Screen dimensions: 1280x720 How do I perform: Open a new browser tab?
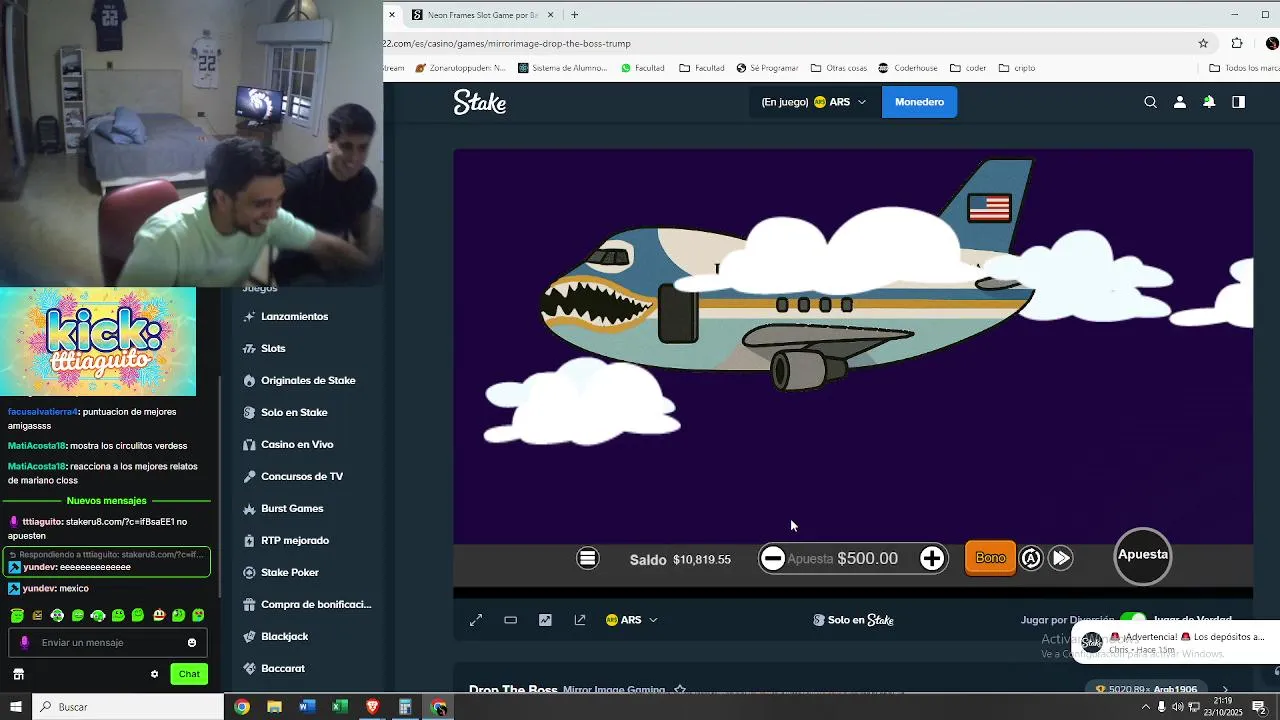tap(574, 15)
